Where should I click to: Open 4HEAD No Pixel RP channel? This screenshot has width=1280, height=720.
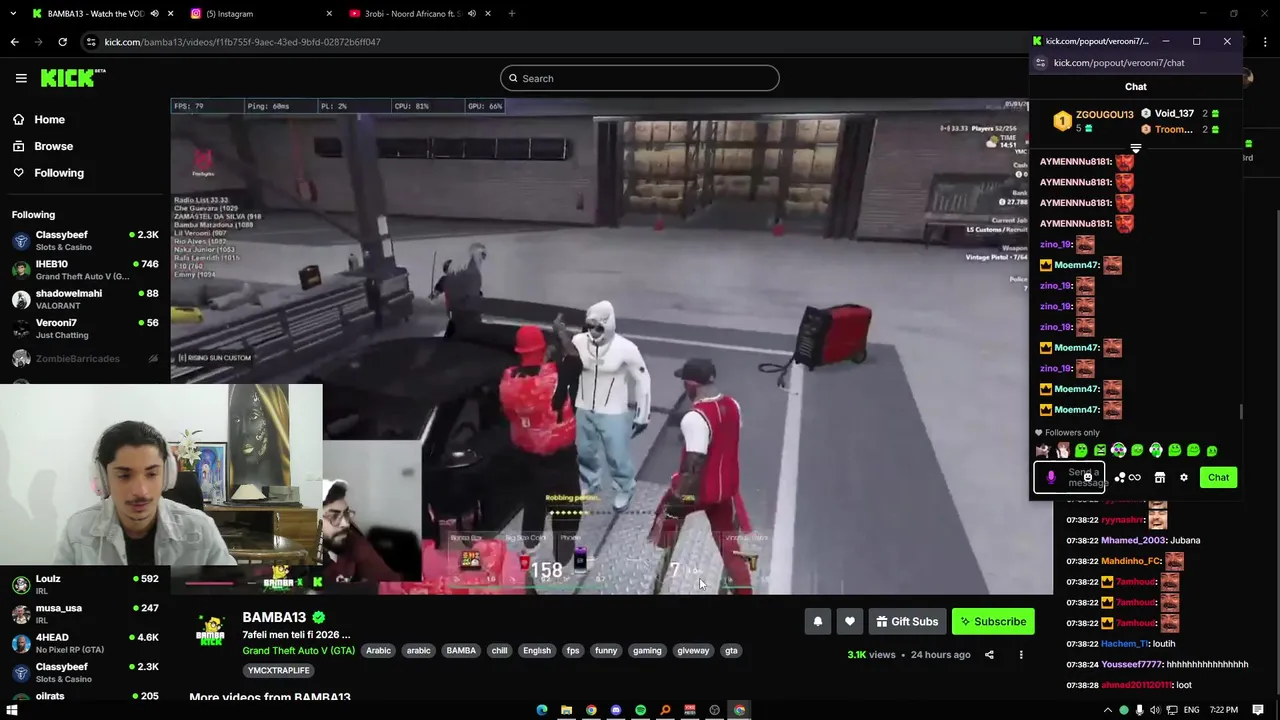(x=84, y=642)
